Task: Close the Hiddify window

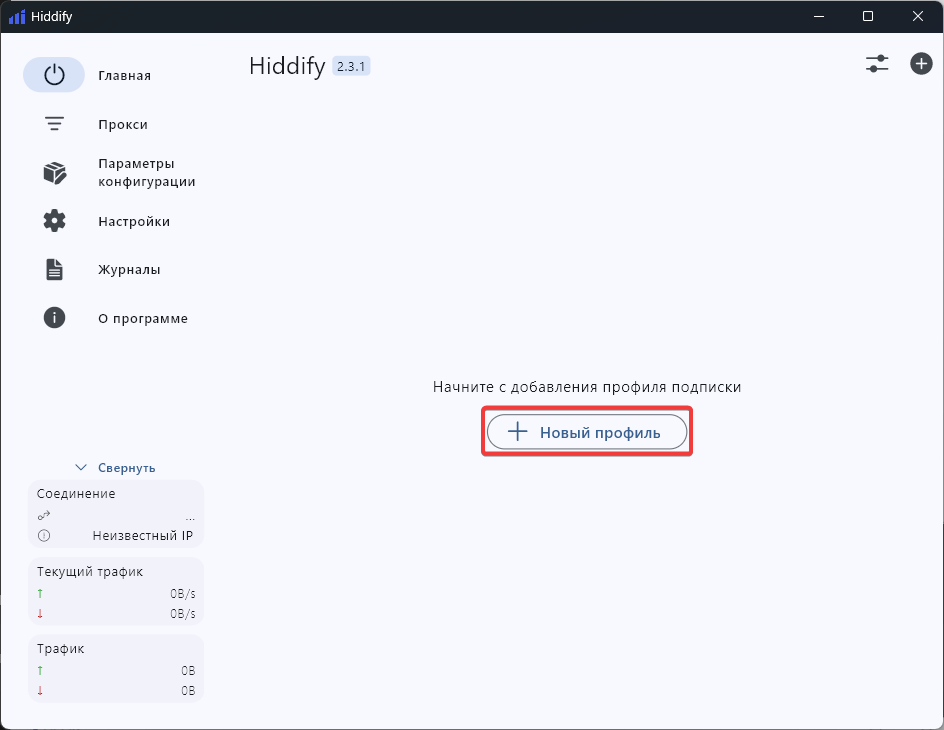Action: [x=918, y=16]
